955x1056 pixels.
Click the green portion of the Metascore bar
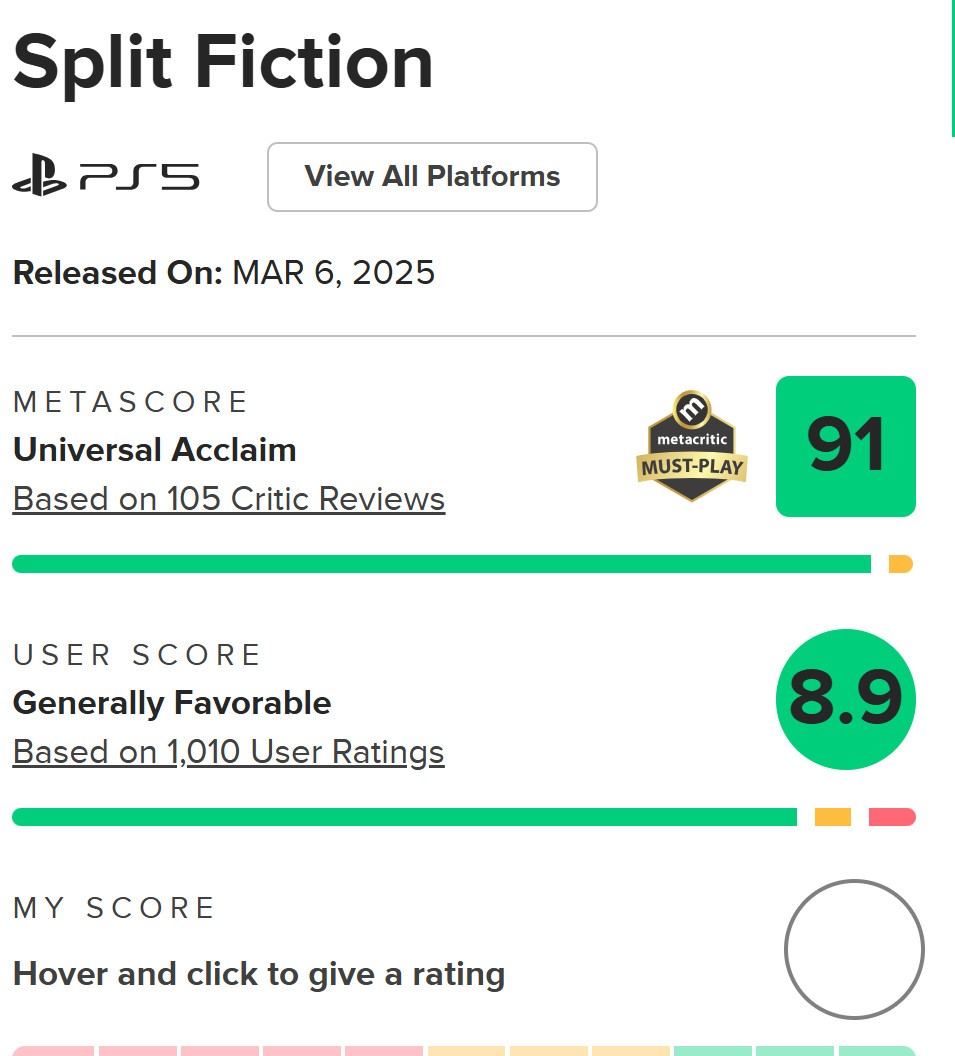(x=440, y=564)
